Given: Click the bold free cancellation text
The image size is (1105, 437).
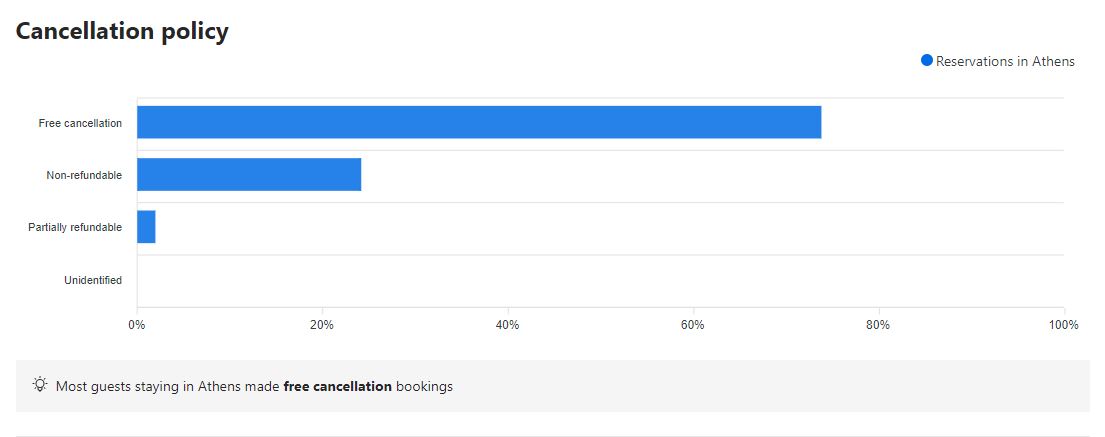Looking at the screenshot, I should coord(337,386).
